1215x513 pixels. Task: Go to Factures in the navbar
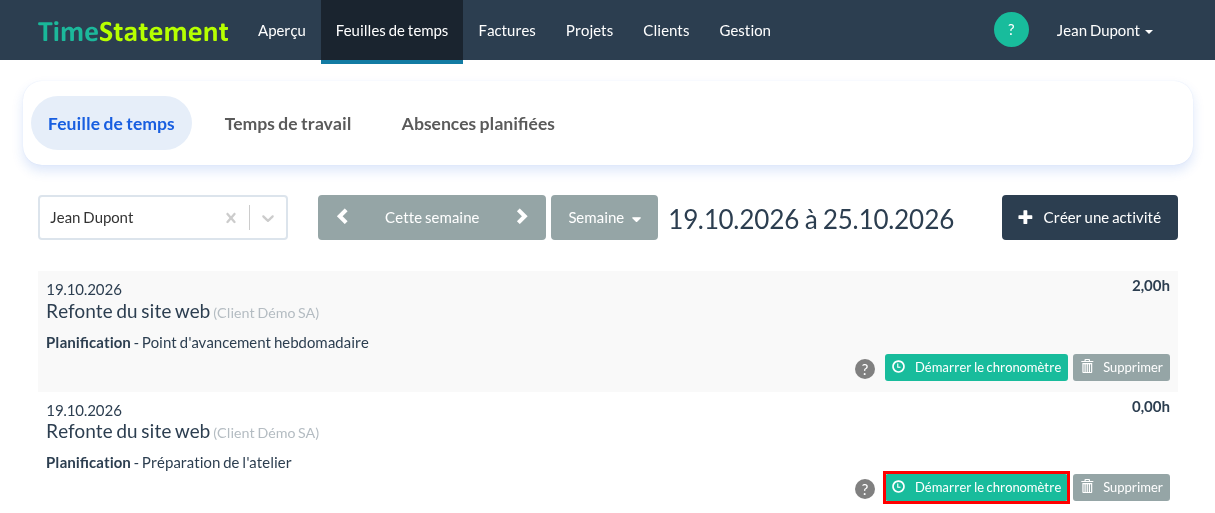pyautogui.click(x=507, y=30)
